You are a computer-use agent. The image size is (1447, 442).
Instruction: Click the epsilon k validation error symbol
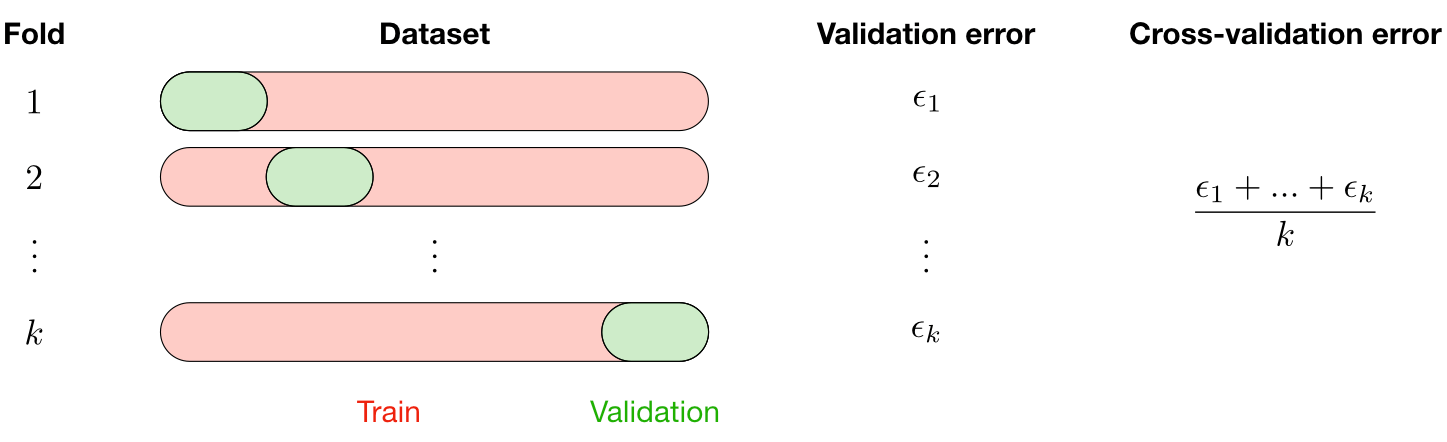click(925, 332)
